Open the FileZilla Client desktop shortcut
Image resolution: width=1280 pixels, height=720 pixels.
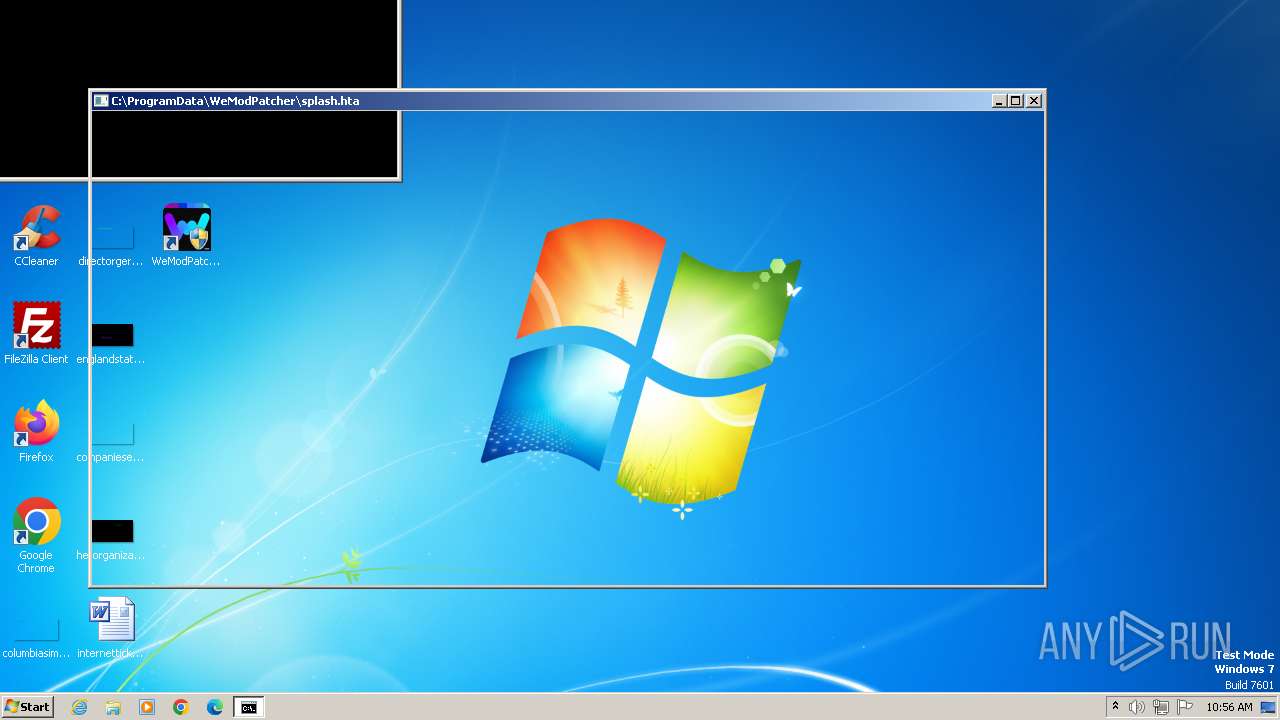point(36,334)
